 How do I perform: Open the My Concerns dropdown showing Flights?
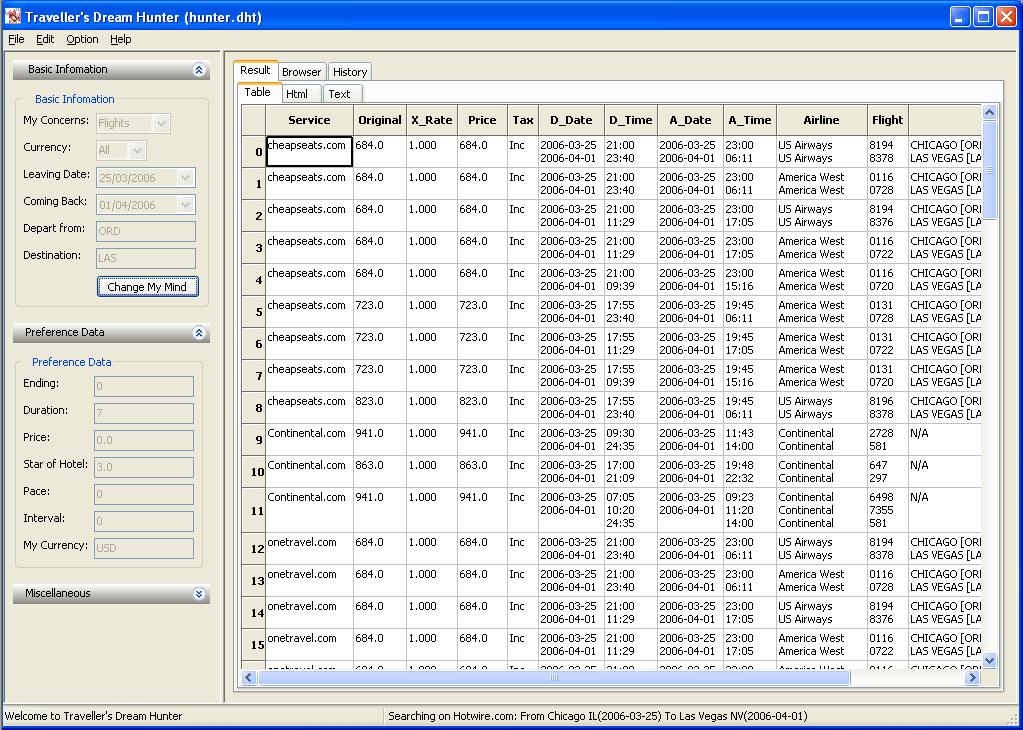[133, 123]
